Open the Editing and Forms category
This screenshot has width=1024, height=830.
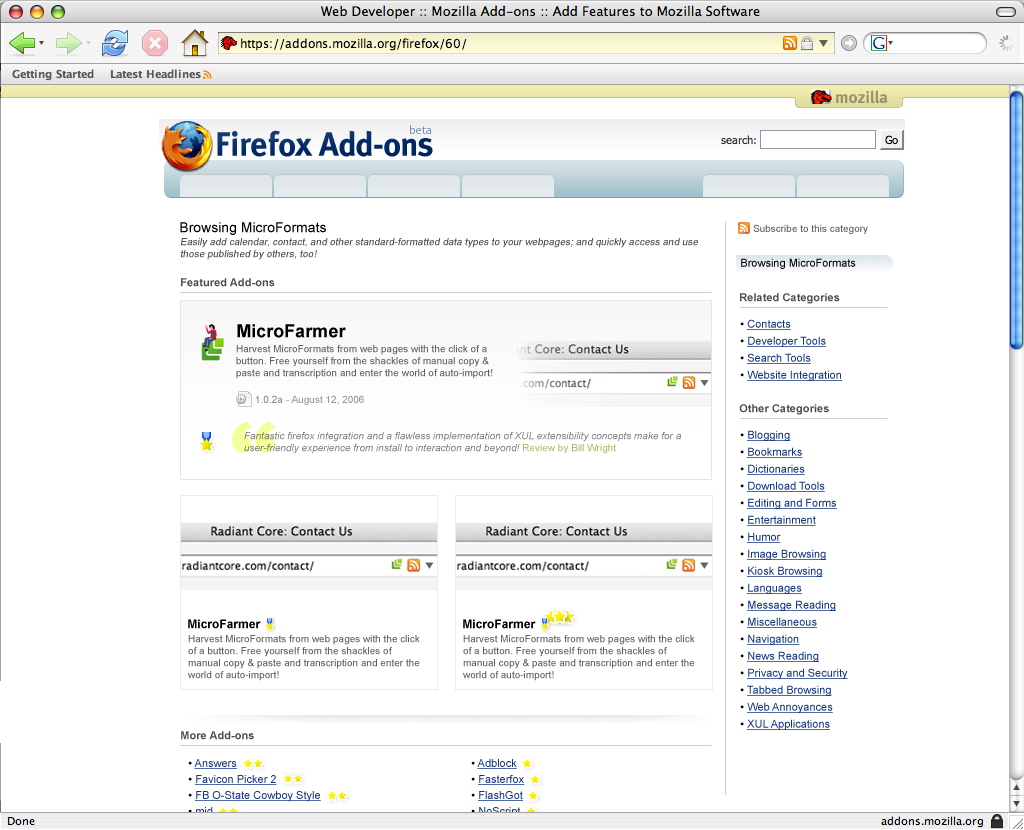pos(792,503)
